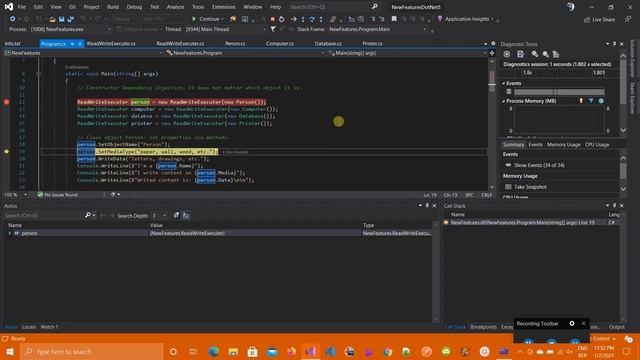
Task: Click Diagnostic Tools zoom out icon
Action: tap(545, 54)
